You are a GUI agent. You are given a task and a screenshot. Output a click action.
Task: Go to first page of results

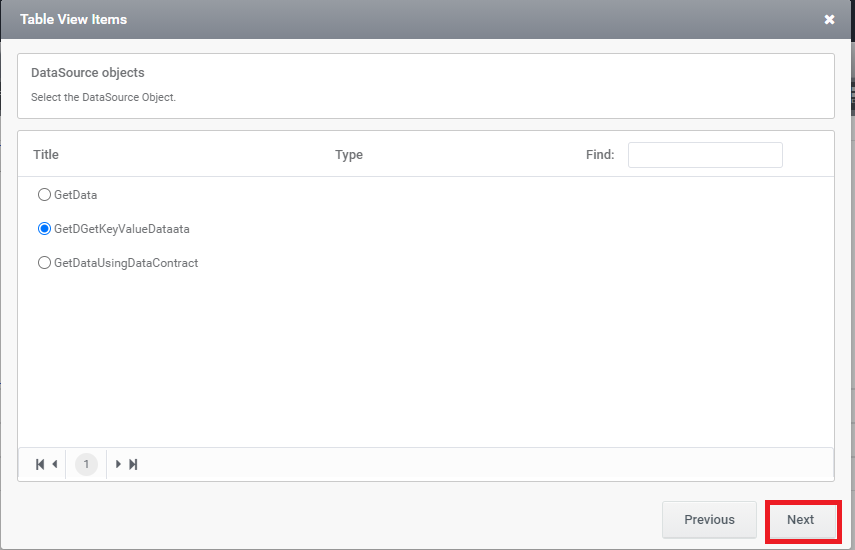tap(40, 464)
